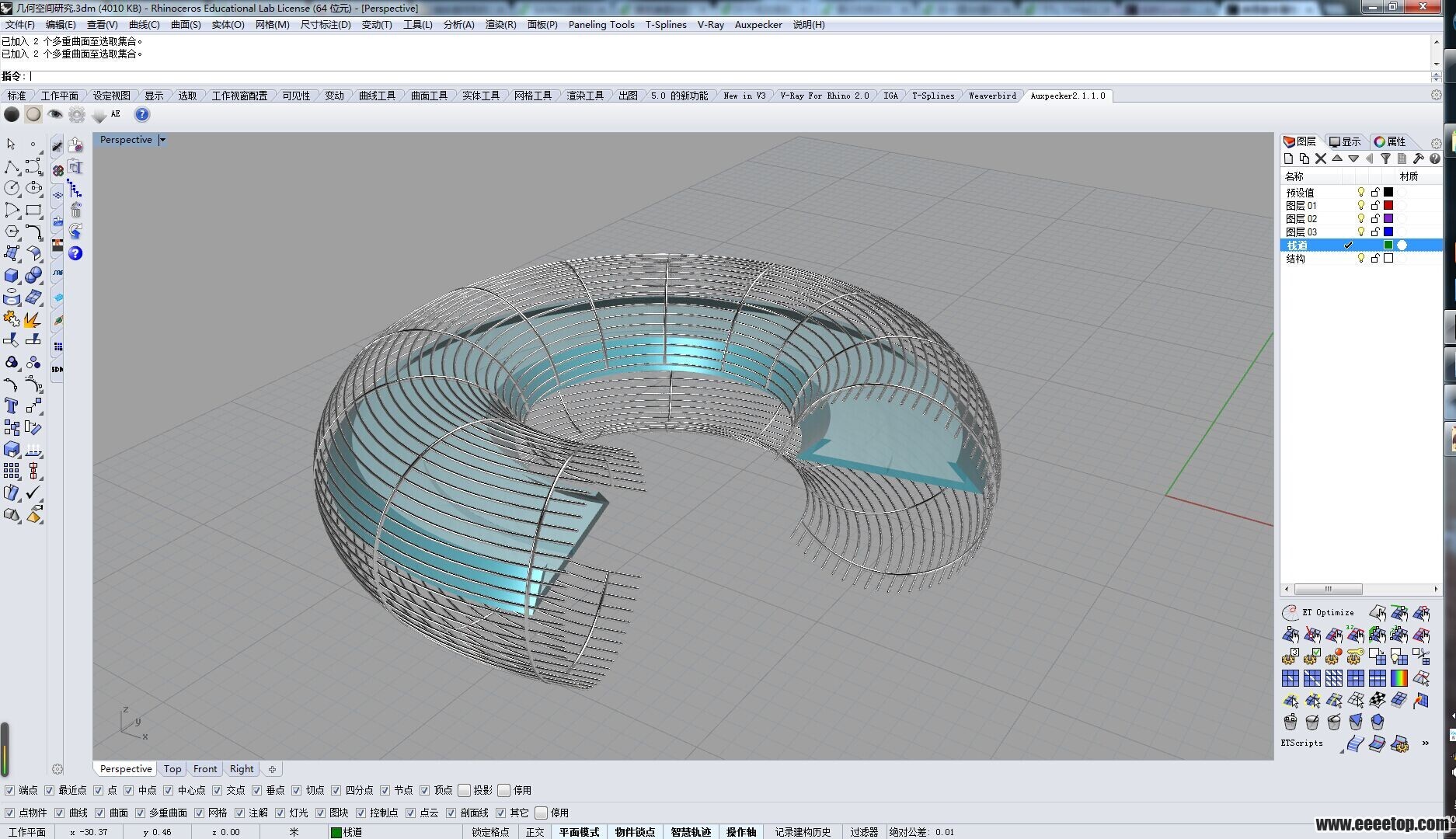Select the polyline tool
The image size is (1456, 839).
(12, 166)
